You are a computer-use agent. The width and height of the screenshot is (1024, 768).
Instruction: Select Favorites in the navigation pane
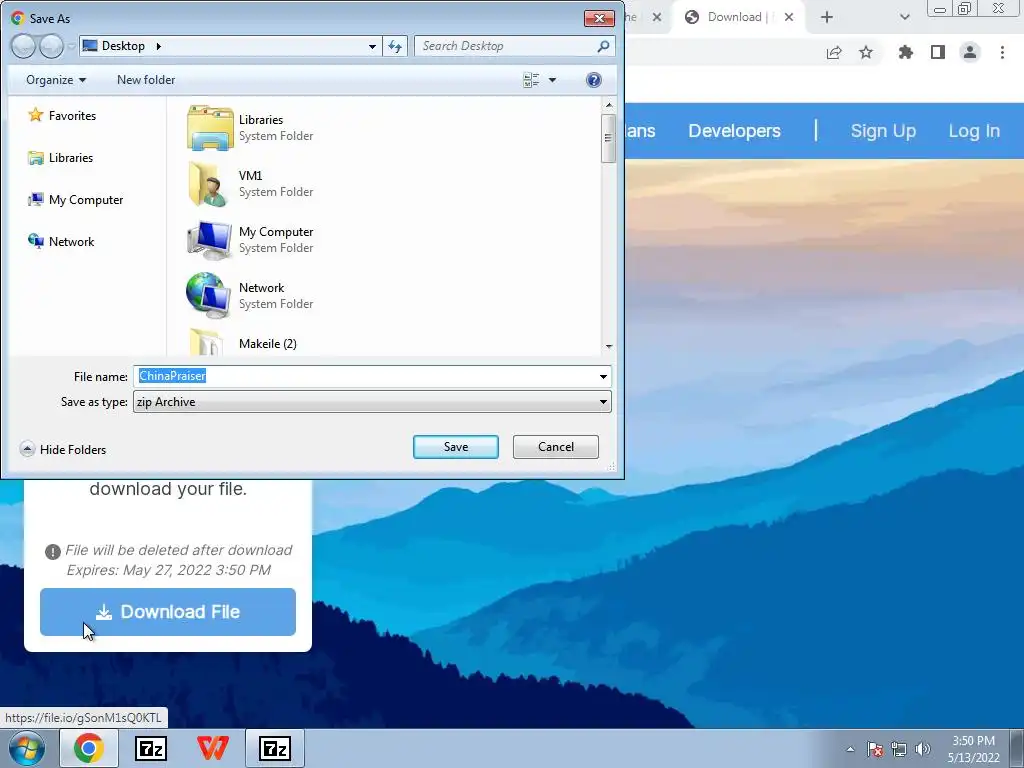(x=62, y=116)
